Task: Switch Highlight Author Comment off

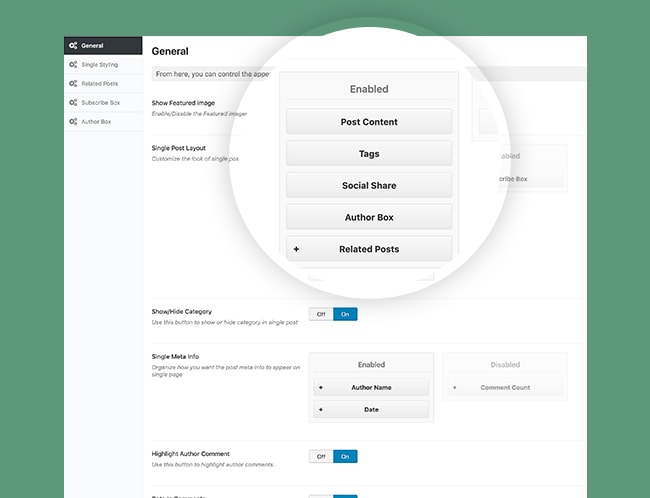Action: click(x=321, y=457)
